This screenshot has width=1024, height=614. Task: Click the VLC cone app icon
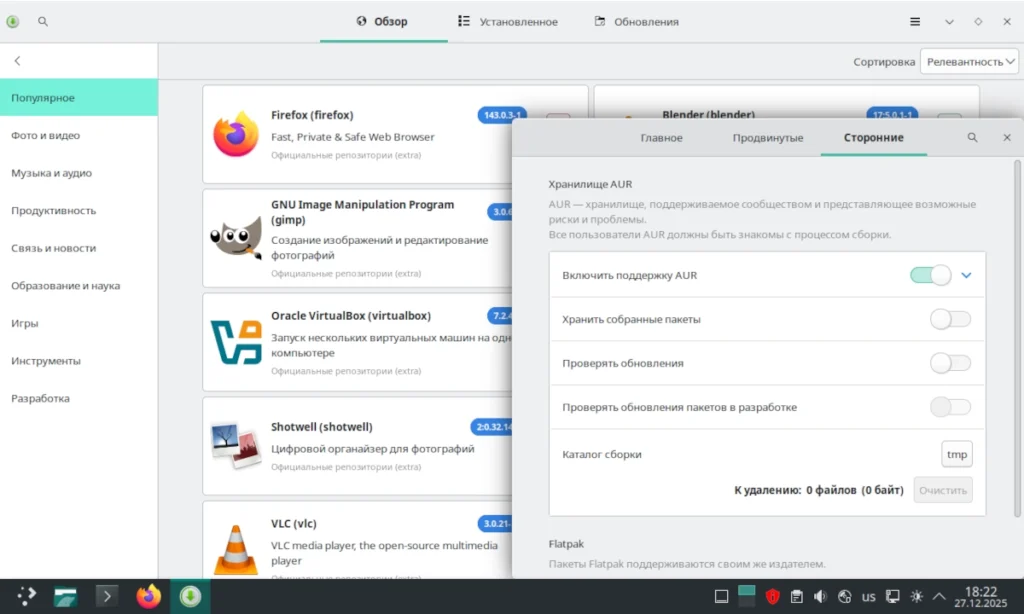[236, 549]
